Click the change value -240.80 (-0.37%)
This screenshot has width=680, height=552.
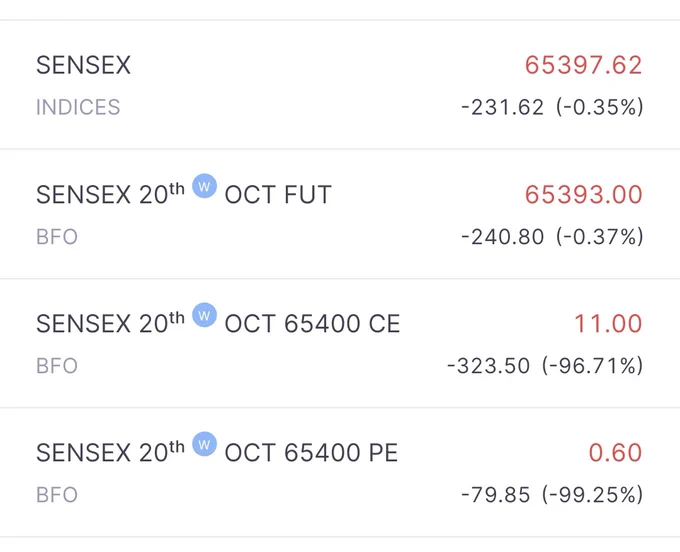[552, 237]
